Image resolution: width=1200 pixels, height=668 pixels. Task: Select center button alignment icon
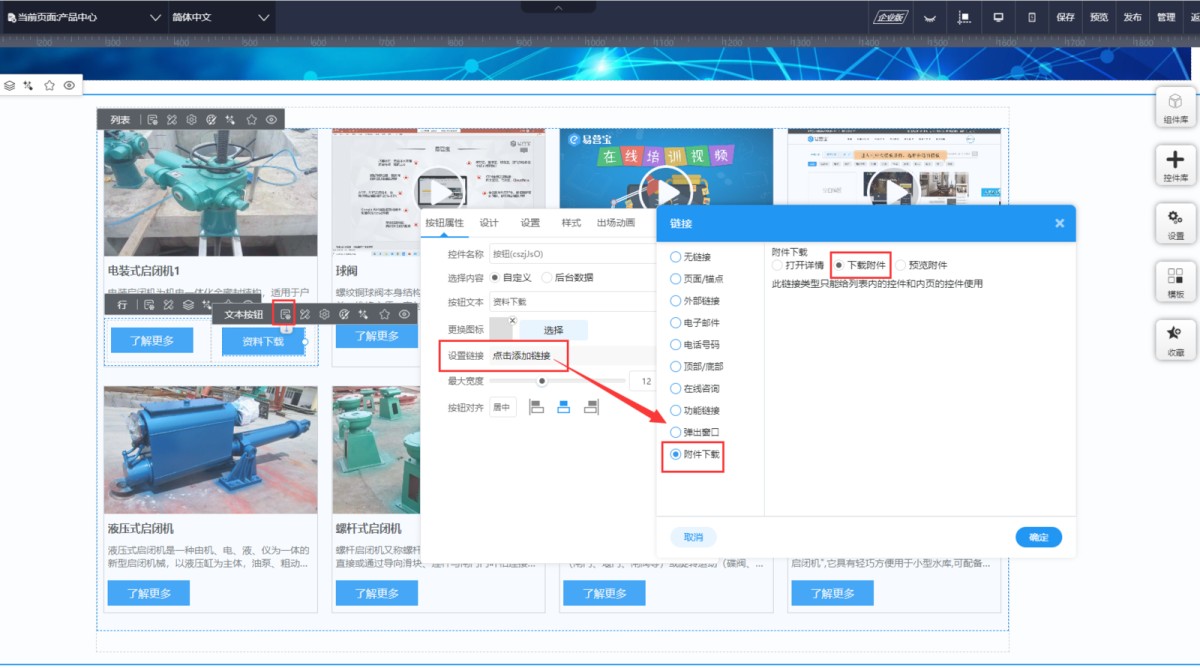(x=563, y=407)
